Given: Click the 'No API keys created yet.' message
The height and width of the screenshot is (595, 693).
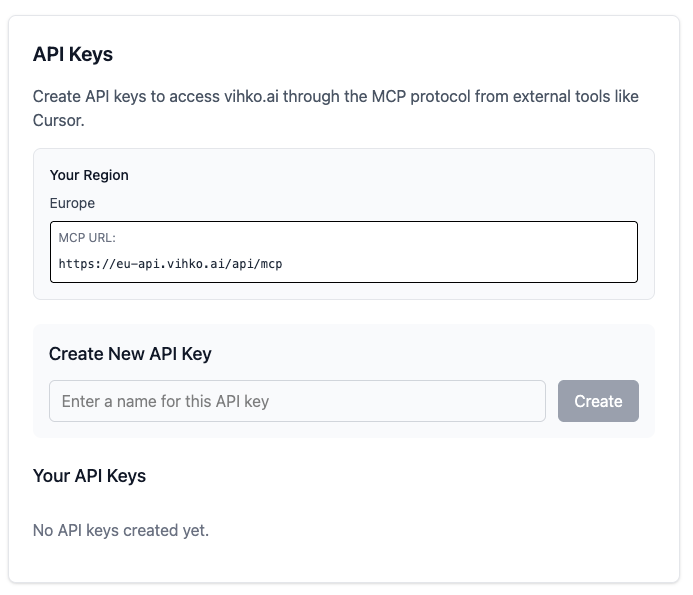Looking at the screenshot, I should (121, 530).
